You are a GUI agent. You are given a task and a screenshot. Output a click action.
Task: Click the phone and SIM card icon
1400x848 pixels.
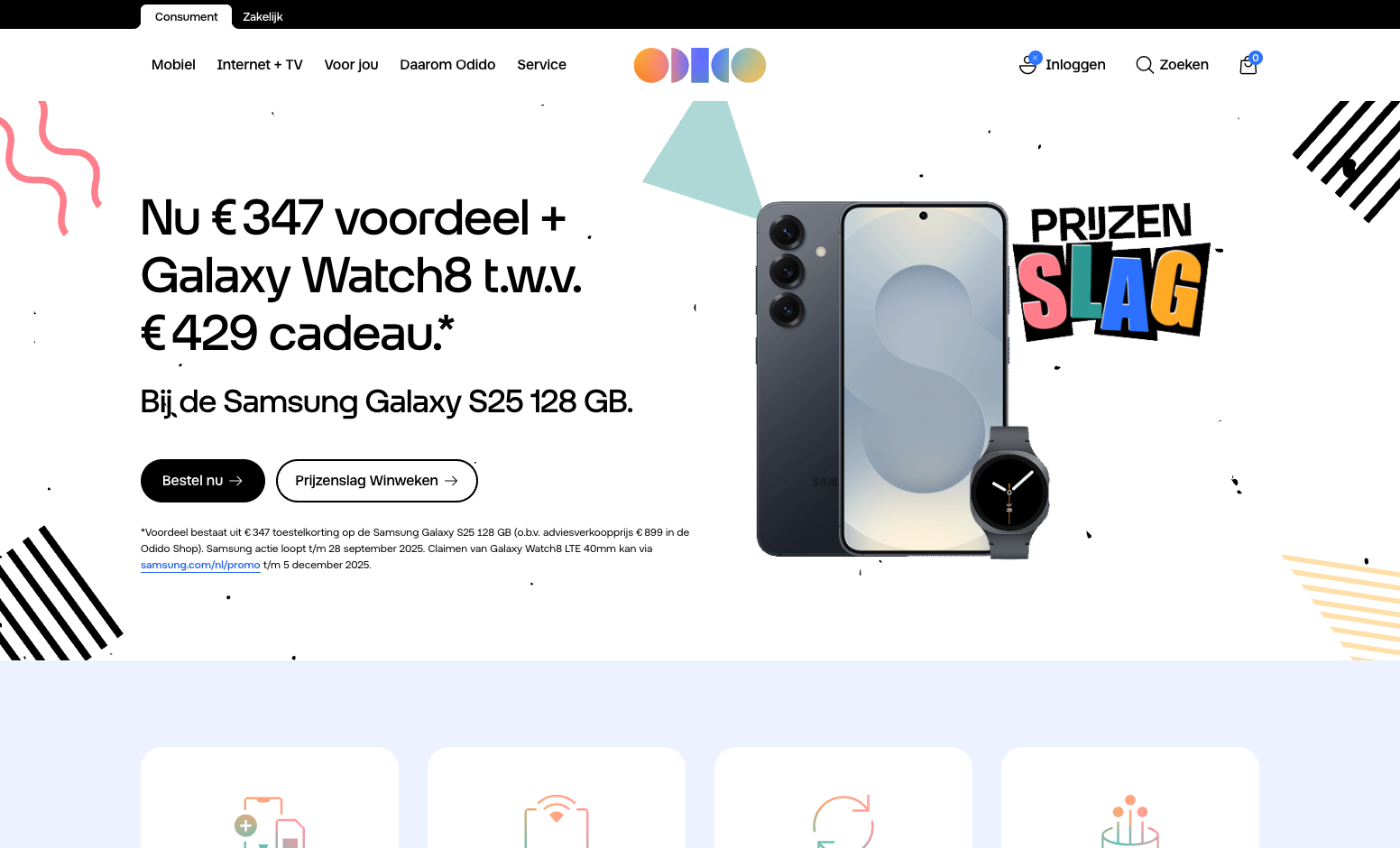coord(269,821)
